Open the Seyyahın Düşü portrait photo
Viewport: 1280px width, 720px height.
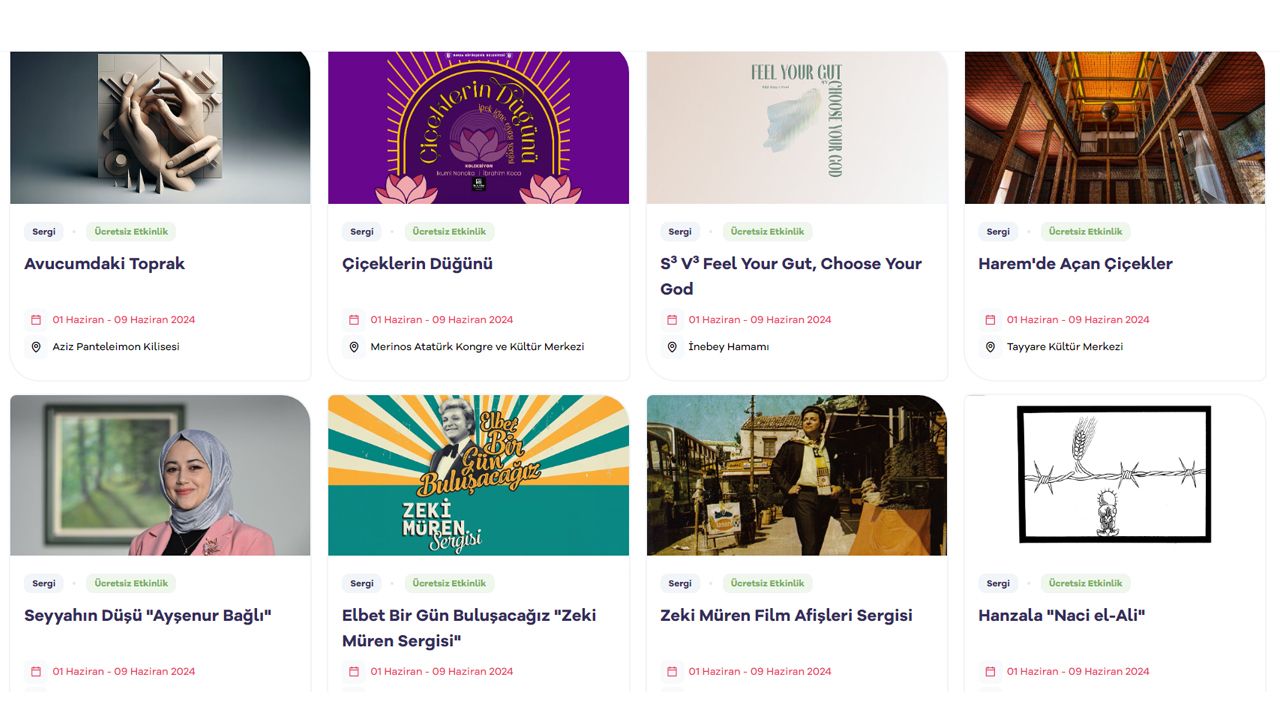point(160,475)
